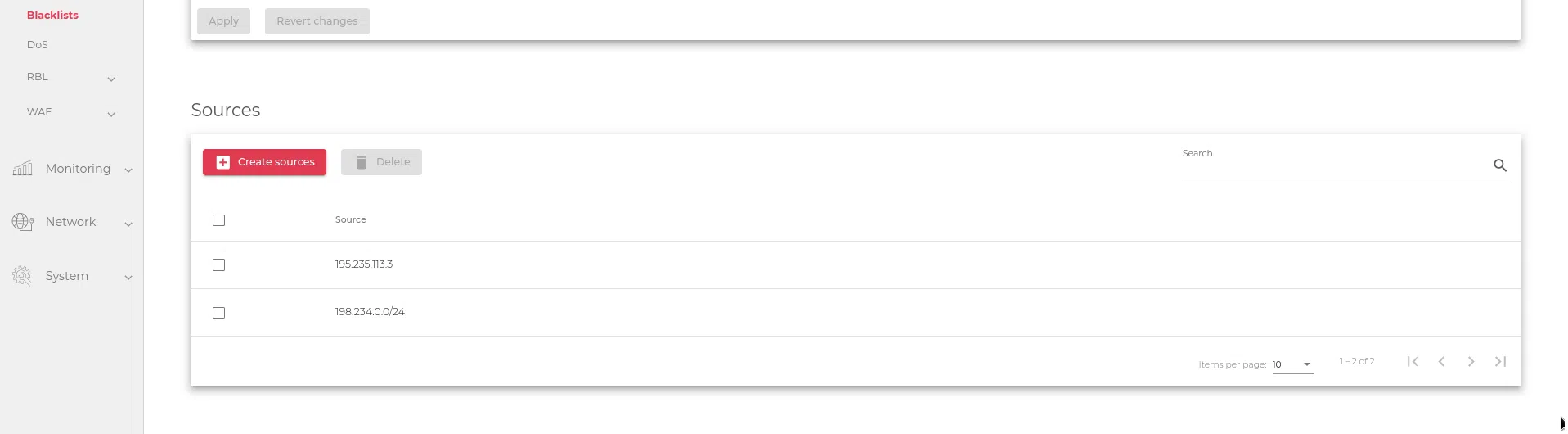
Task: Open the DoS menu item
Action: point(38,45)
